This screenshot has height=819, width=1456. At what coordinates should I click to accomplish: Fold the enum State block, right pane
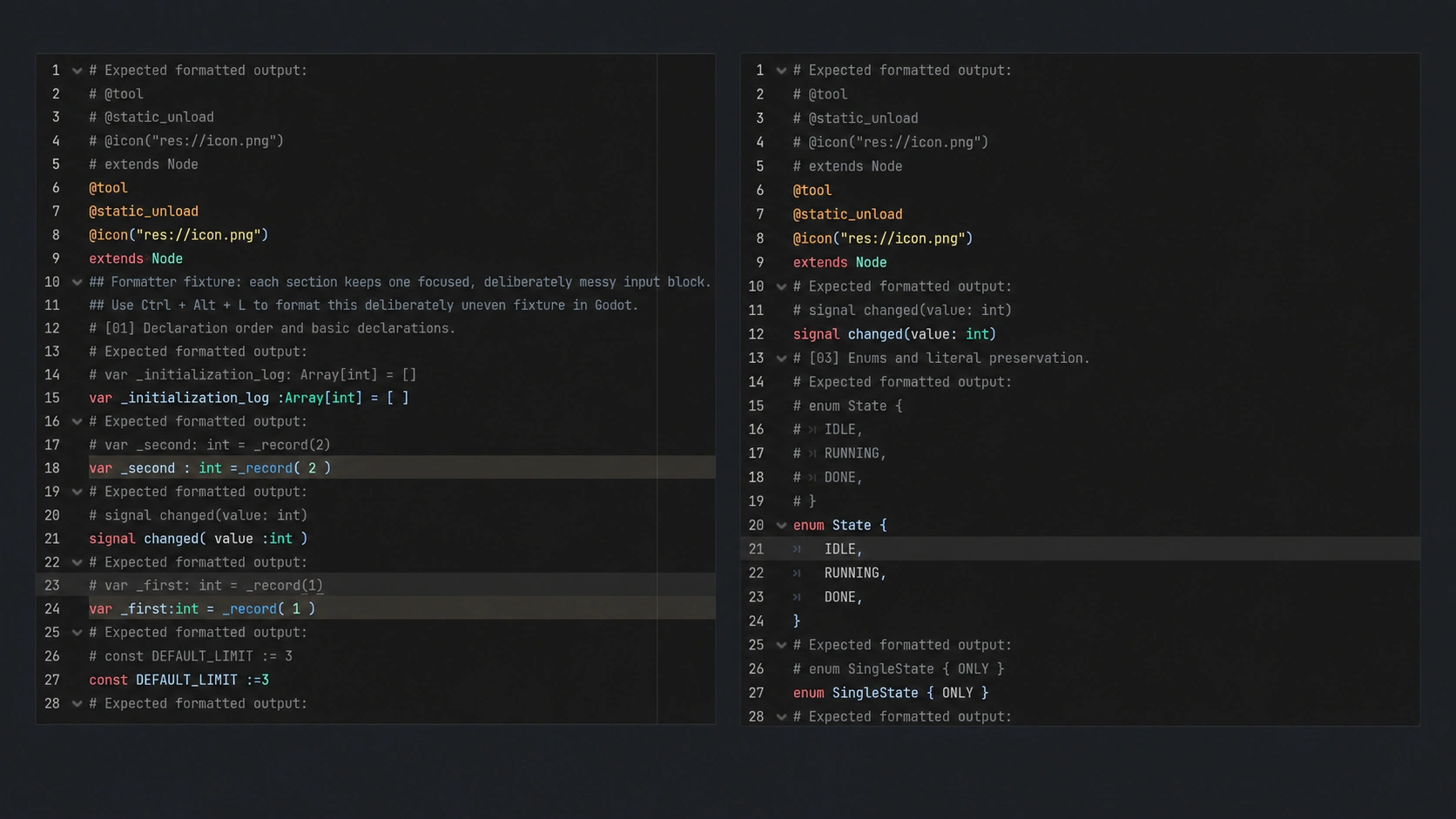(781, 526)
